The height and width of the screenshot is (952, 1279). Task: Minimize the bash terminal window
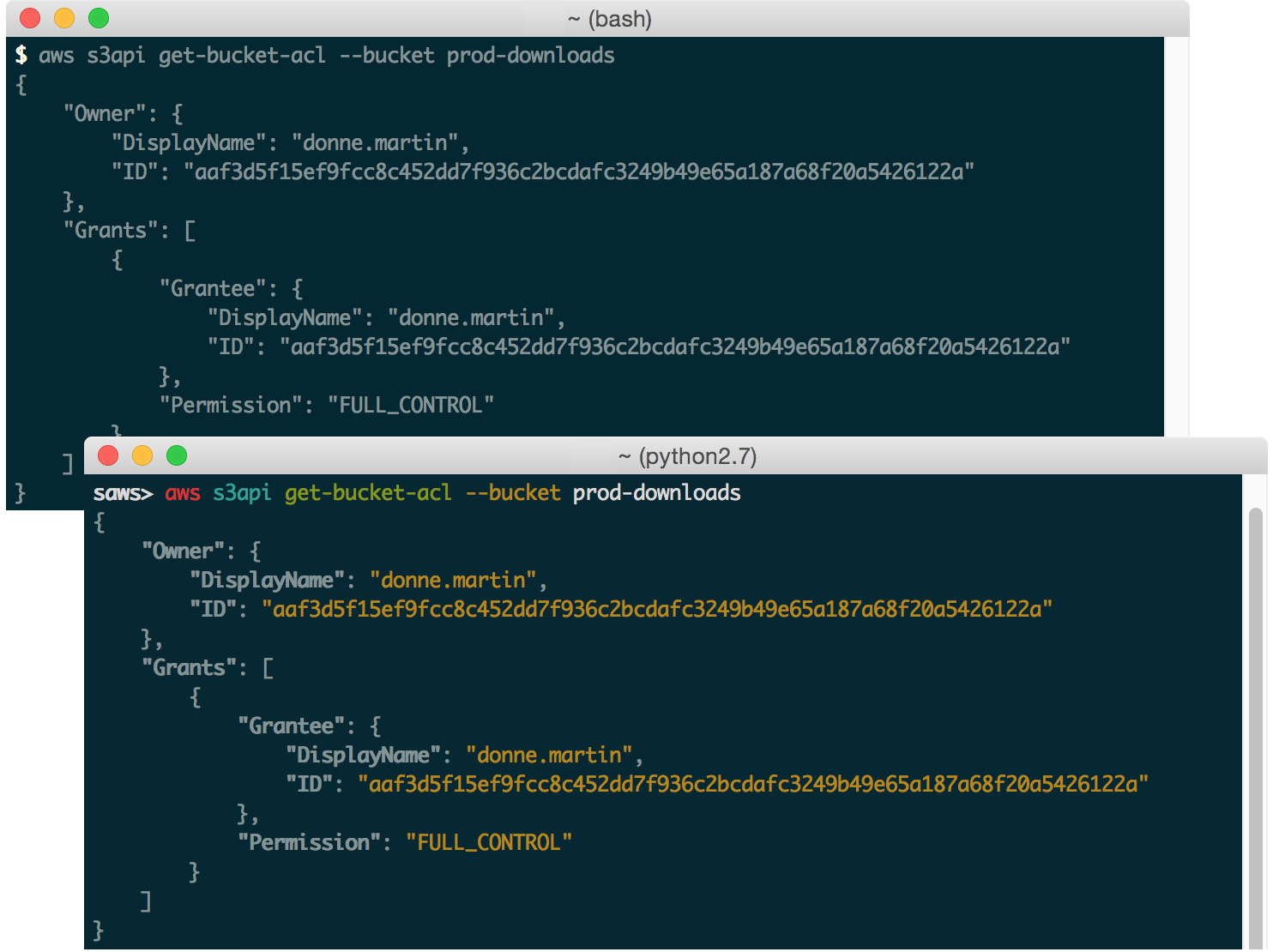pyautogui.click(x=64, y=18)
